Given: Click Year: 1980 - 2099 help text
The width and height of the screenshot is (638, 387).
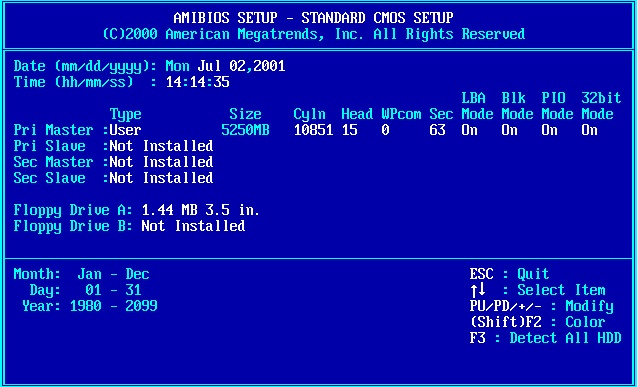Looking at the screenshot, I should click(90, 306).
